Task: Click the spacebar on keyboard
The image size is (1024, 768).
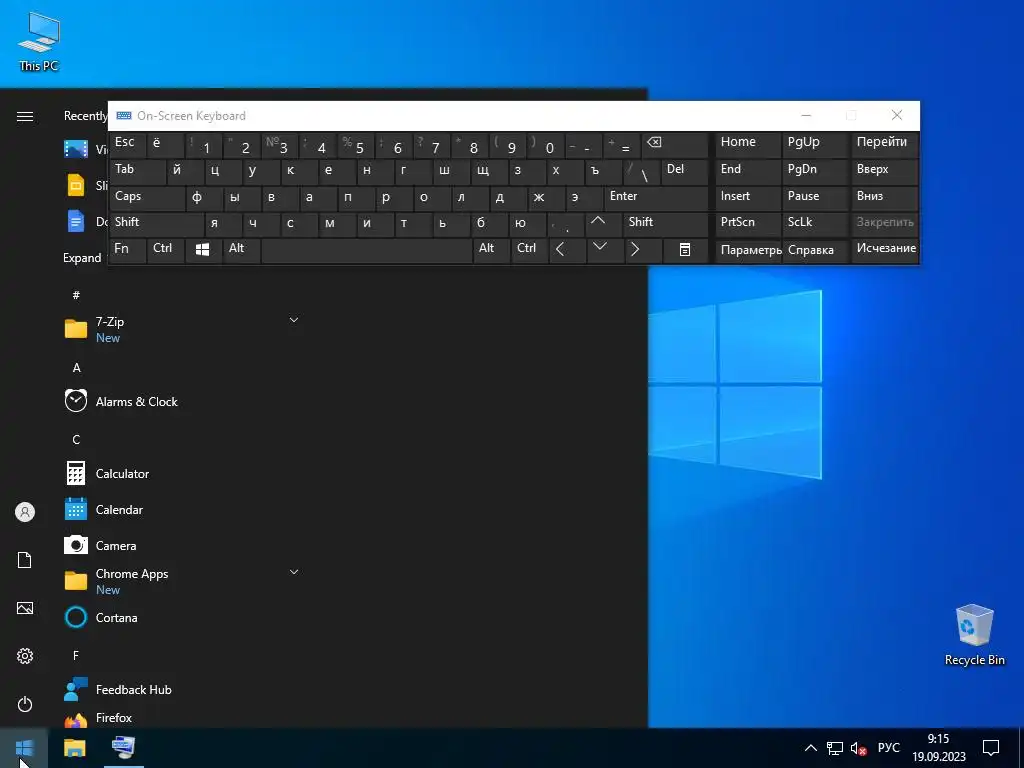Action: tap(367, 250)
